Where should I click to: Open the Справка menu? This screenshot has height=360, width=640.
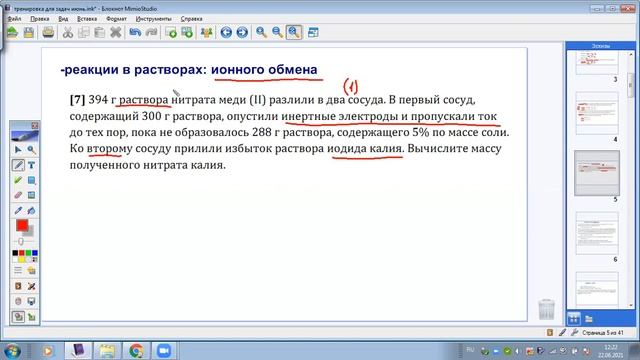191,19
